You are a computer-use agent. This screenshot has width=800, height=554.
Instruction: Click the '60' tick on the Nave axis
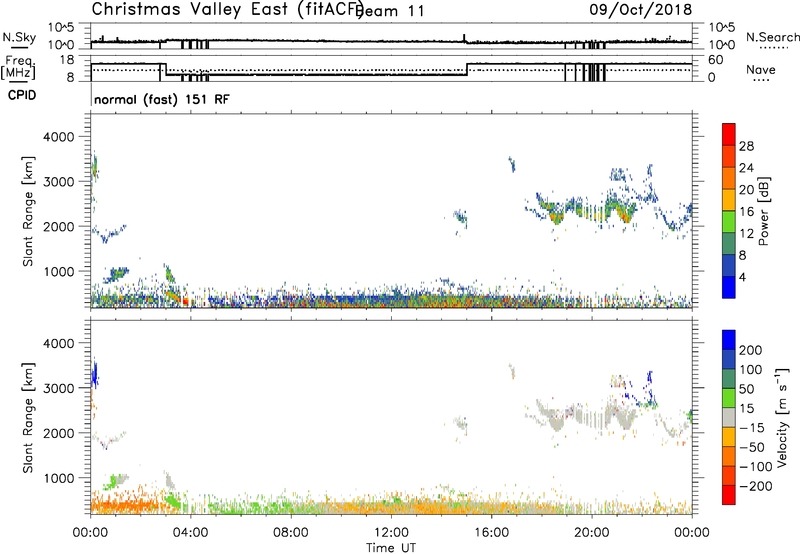point(716,60)
